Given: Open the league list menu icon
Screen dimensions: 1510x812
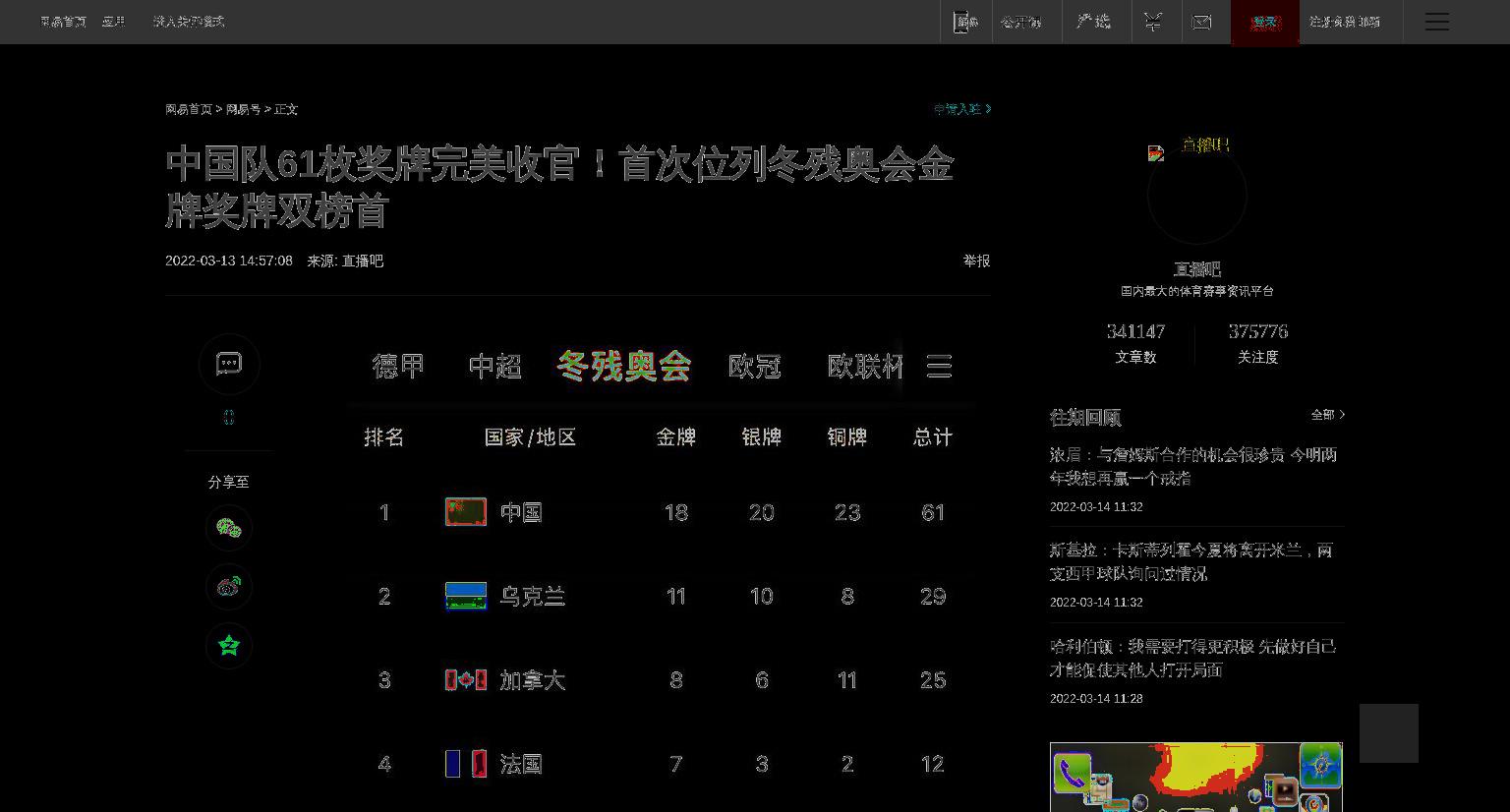Looking at the screenshot, I should click(x=939, y=366).
